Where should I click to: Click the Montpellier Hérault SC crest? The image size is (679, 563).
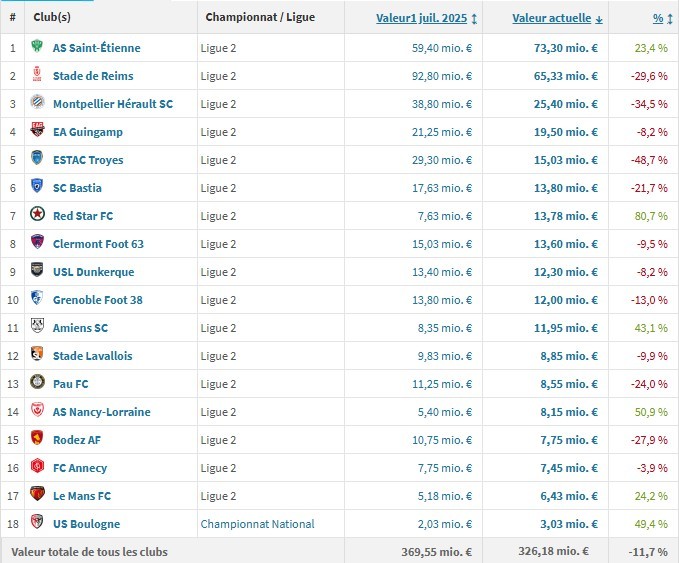(37, 102)
